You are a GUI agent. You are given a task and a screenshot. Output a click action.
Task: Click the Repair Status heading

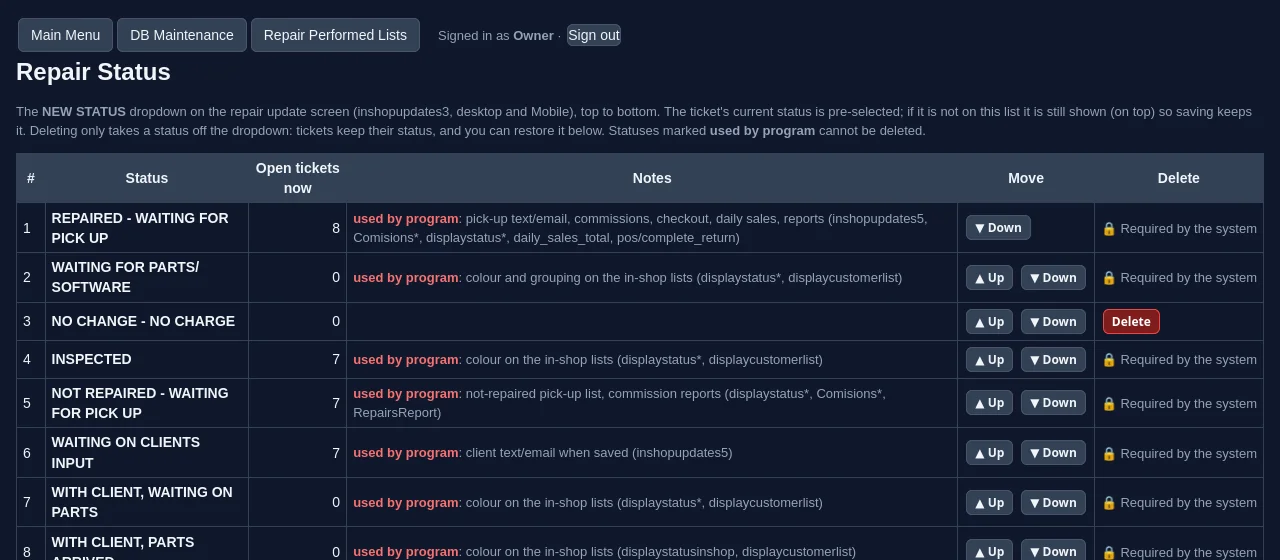tap(93, 72)
